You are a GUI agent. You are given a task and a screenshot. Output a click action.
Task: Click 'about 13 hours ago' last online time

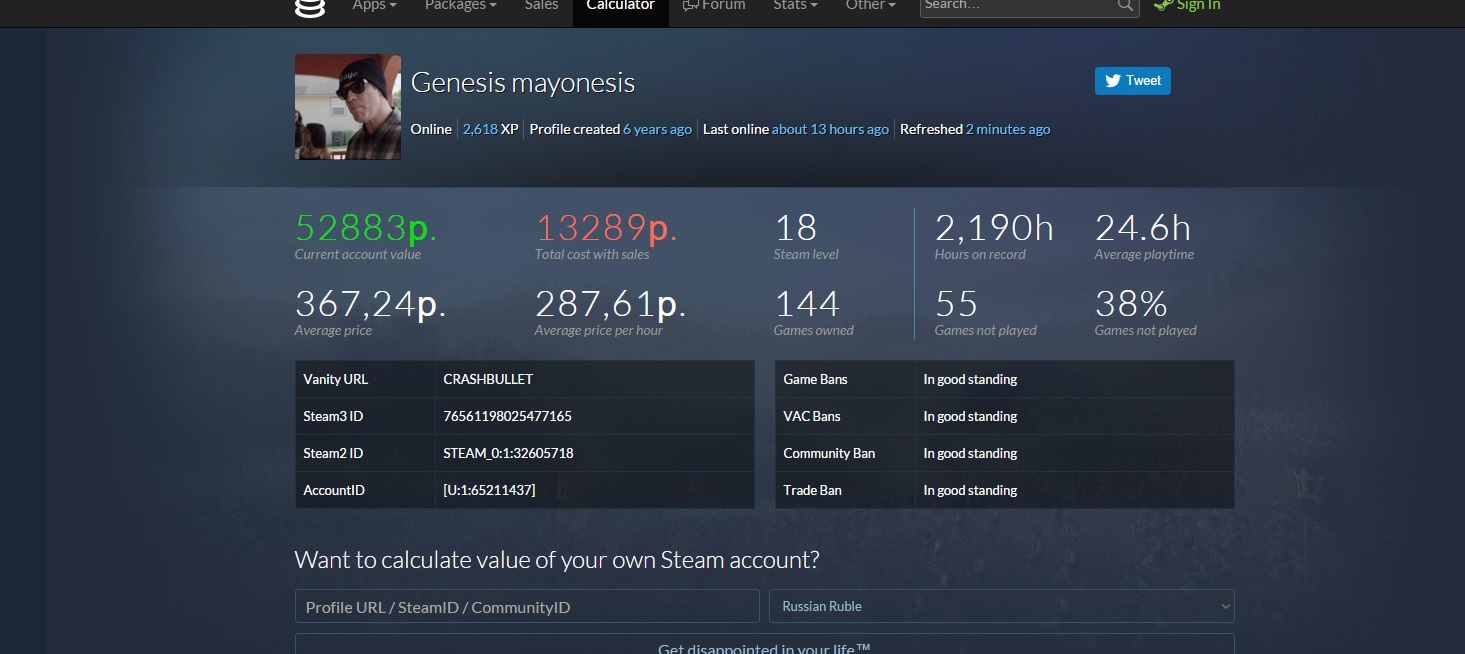(x=830, y=129)
